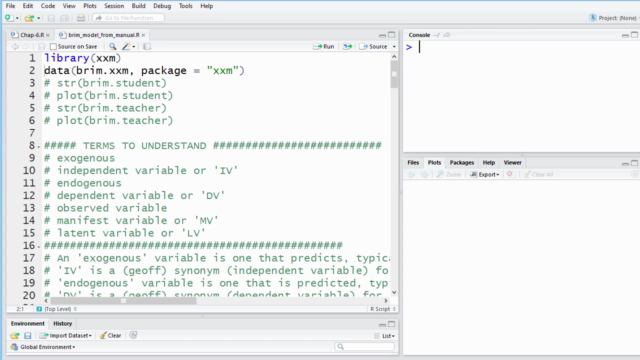Click the New File icon
Viewport: 640px width, 360px height.
point(9,18)
